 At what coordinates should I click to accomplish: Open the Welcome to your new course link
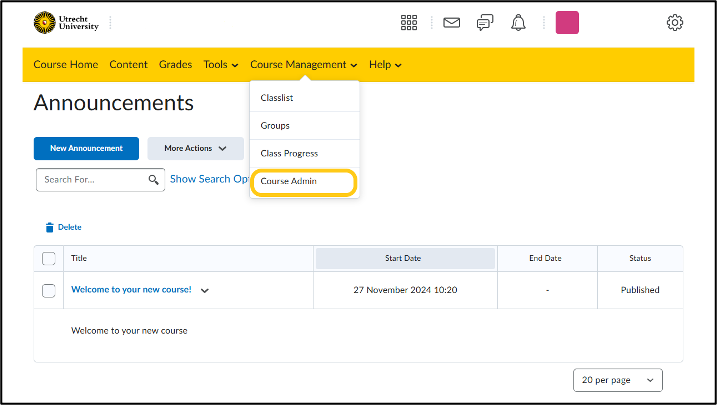tap(131, 290)
